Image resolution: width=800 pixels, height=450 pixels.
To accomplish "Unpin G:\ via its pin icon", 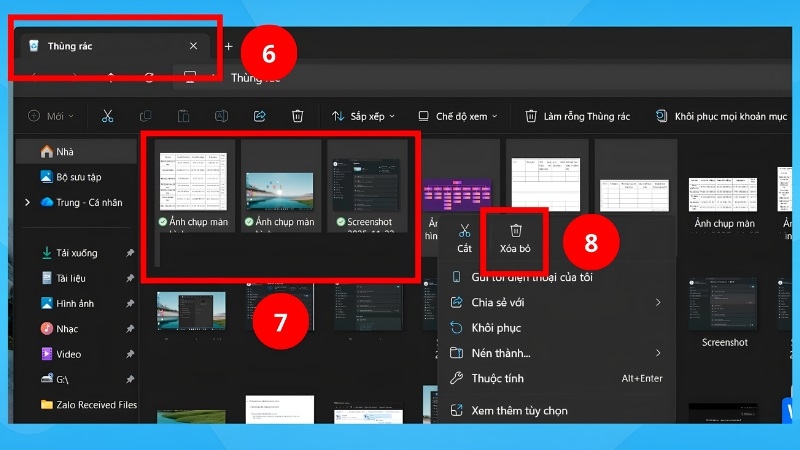I will click(130, 379).
